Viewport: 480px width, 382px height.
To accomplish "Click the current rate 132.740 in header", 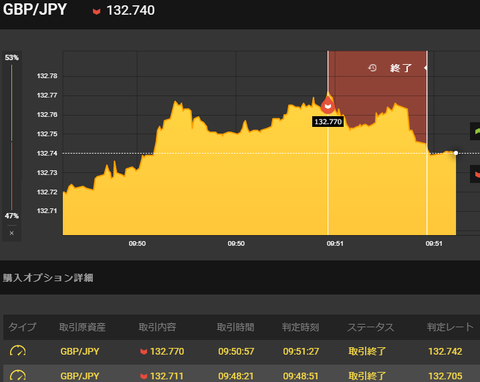I will pyautogui.click(x=131, y=10).
